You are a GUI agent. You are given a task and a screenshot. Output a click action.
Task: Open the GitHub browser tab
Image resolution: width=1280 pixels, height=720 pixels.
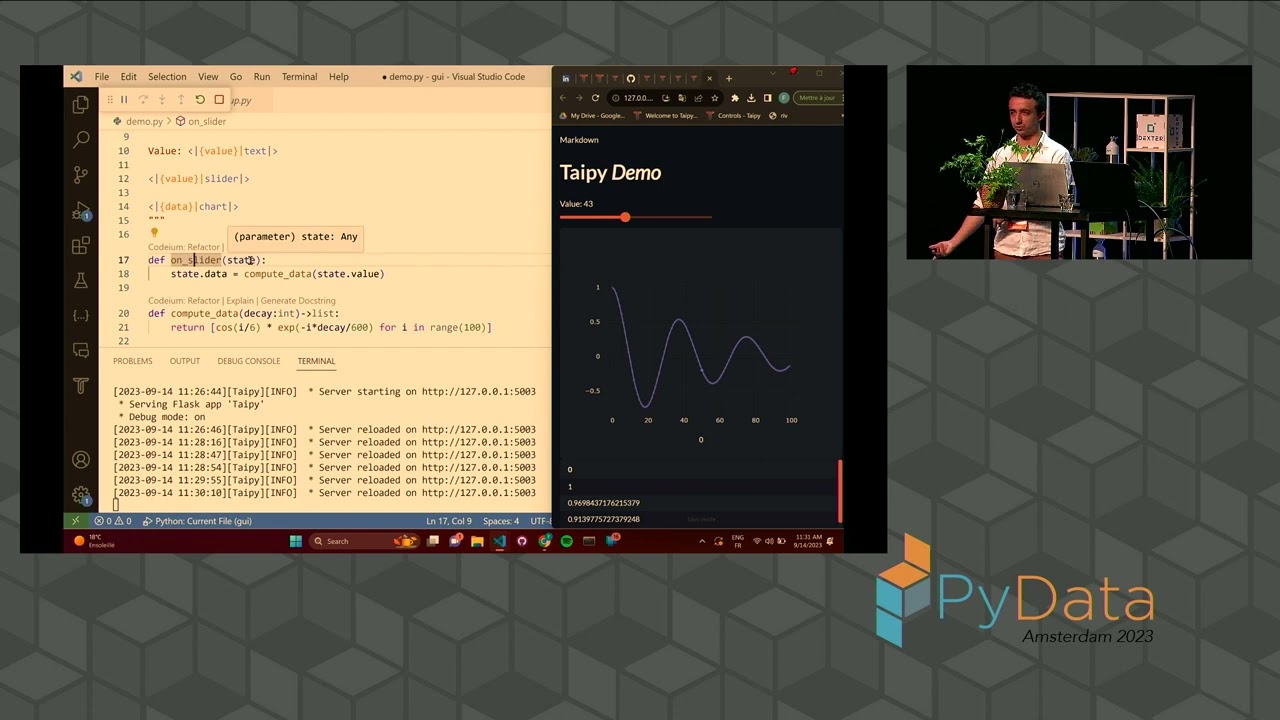(630, 78)
